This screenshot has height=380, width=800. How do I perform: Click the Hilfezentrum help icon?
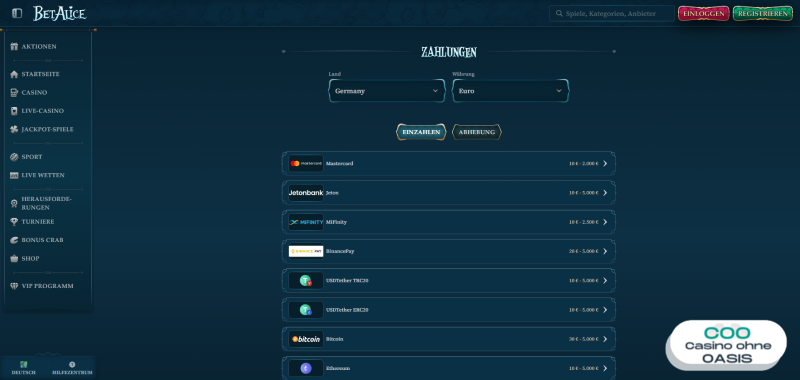(x=72, y=364)
